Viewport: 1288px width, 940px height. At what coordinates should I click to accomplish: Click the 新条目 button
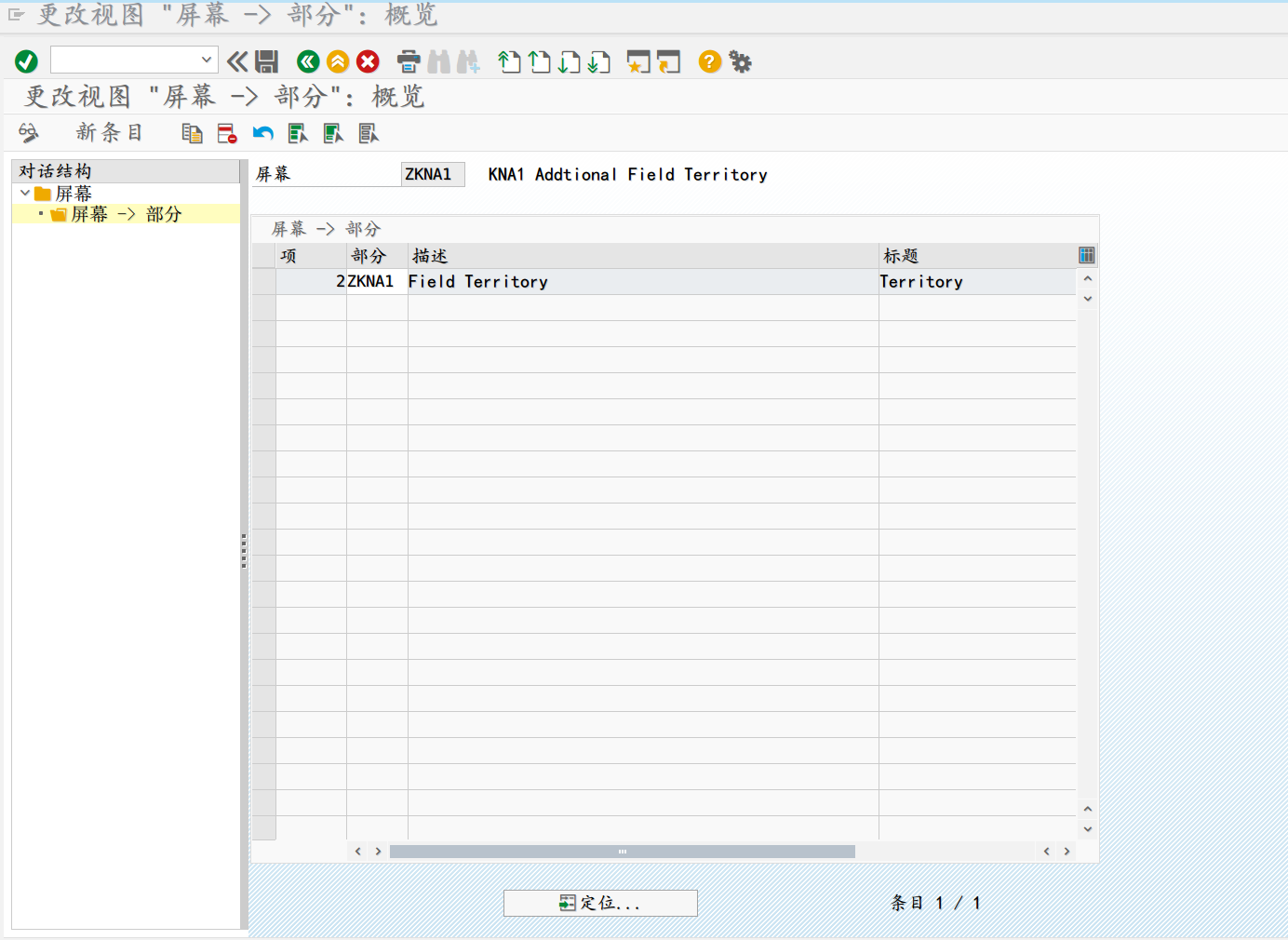(x=109, y=133)
